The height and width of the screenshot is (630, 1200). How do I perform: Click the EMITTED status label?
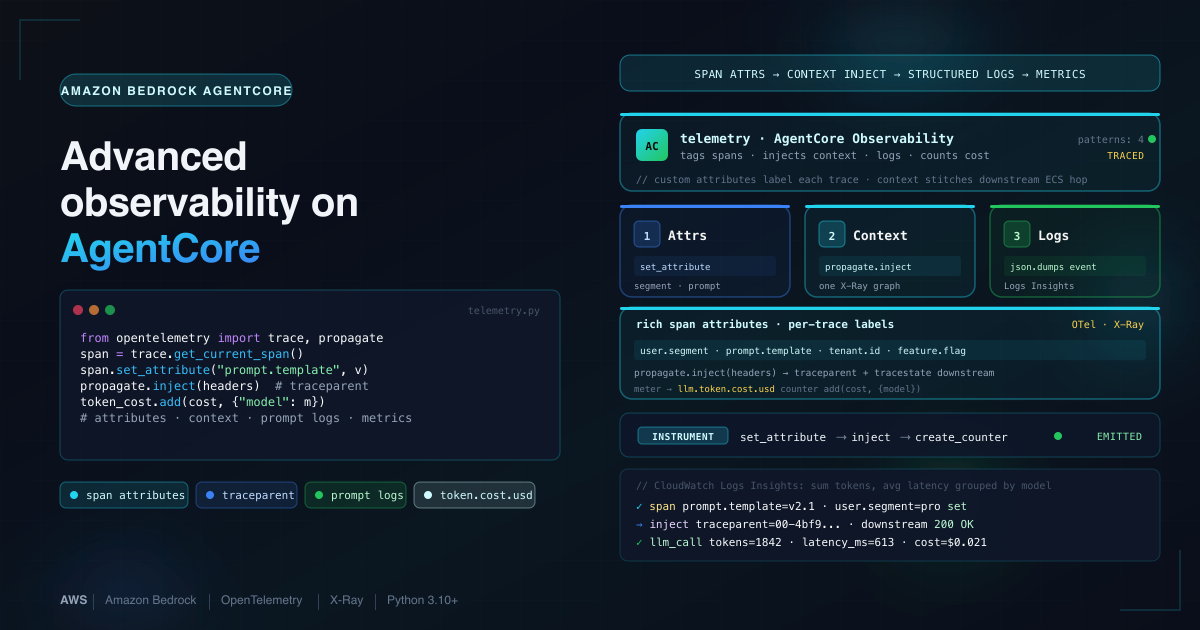click(1120, 437)
